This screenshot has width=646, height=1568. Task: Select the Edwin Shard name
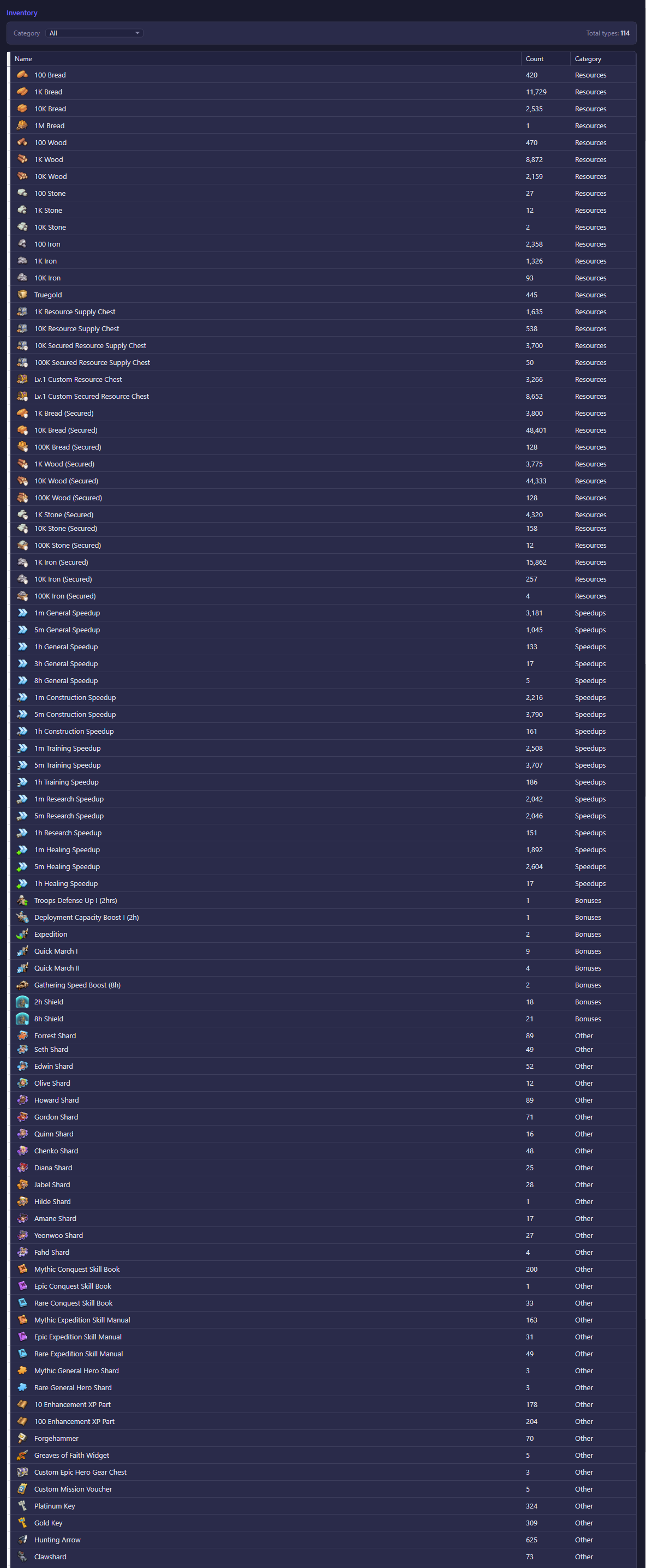(53, 1067)
